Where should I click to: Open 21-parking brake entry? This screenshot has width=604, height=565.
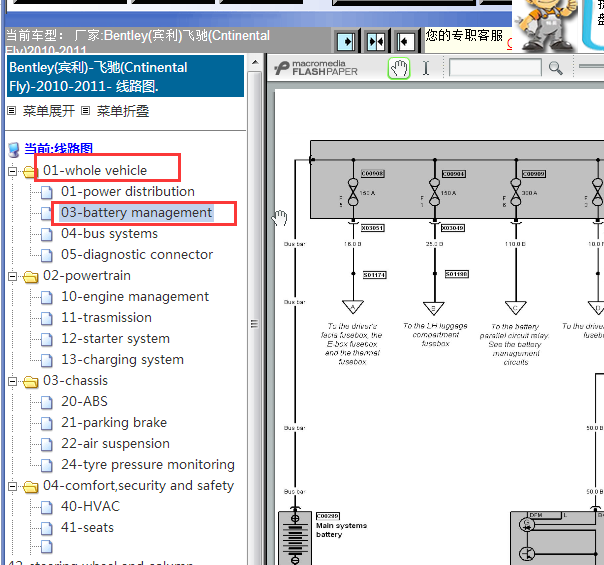tap(114, 422)
